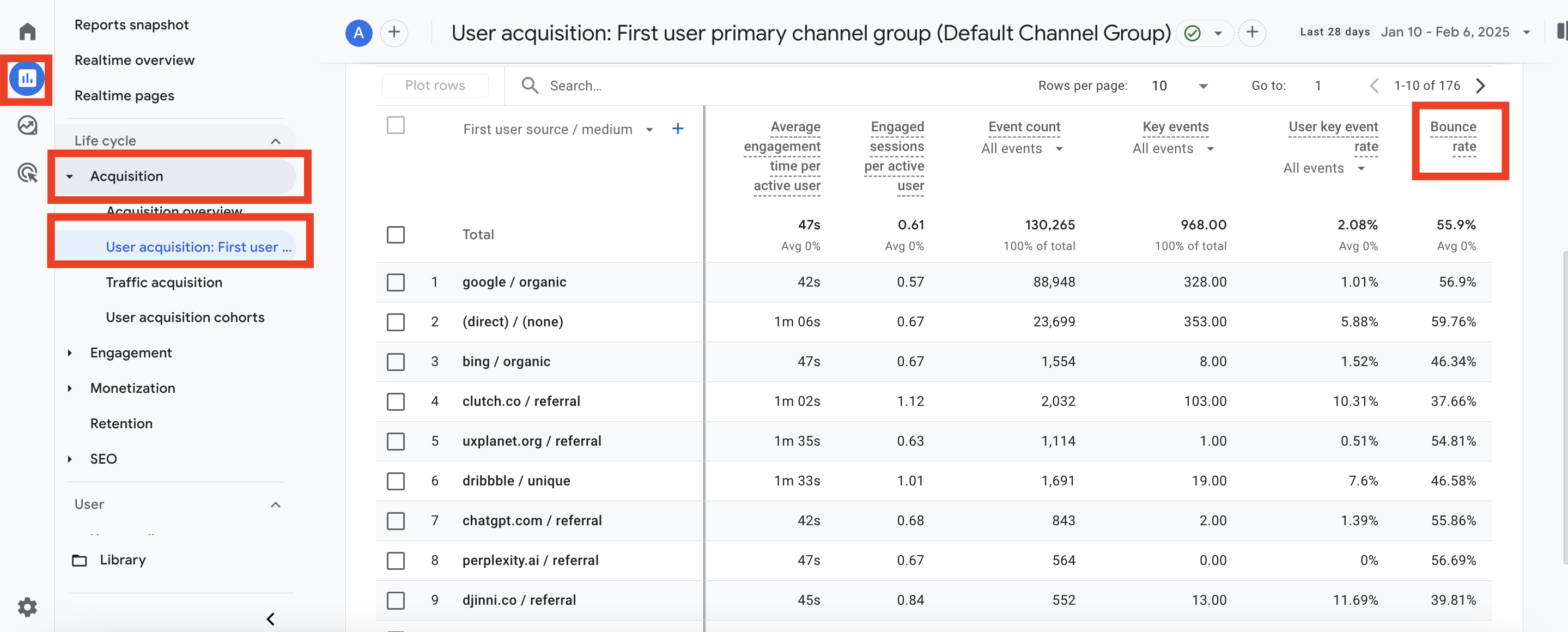The width and height of the screenshot is (1568, 632).
Task: Click the Go to page number field
Action: click(x=1317, y=85)
